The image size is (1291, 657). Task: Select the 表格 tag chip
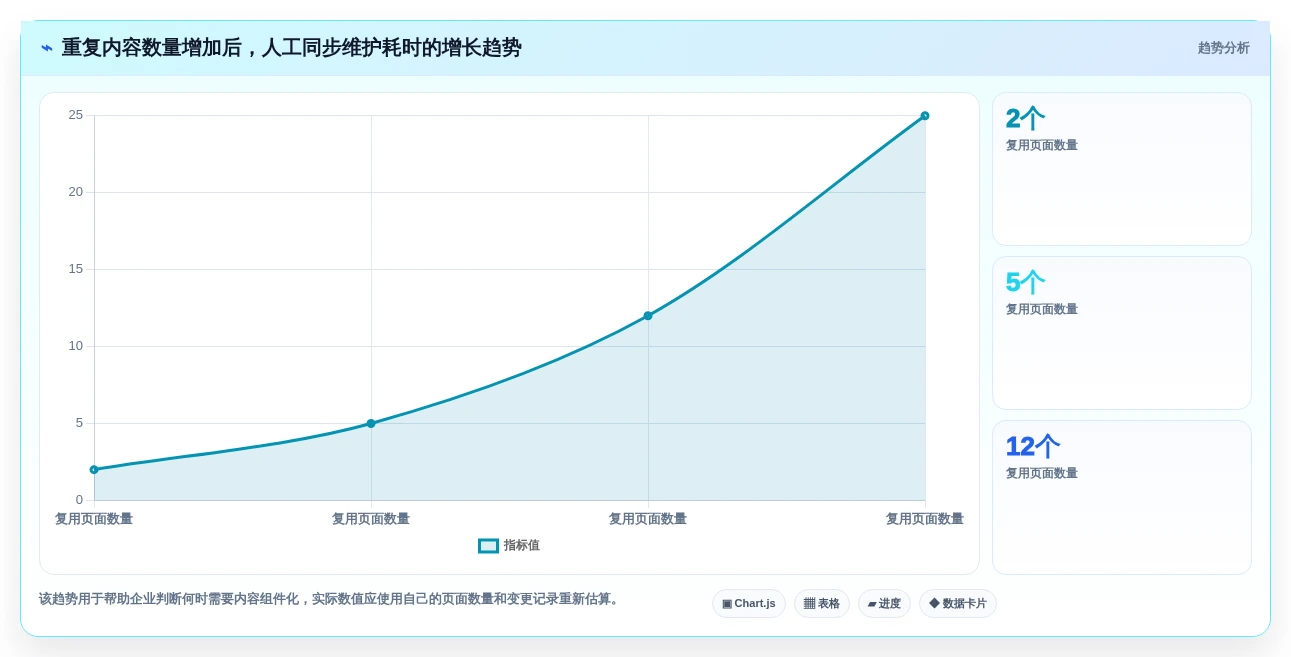pos(822,604)
